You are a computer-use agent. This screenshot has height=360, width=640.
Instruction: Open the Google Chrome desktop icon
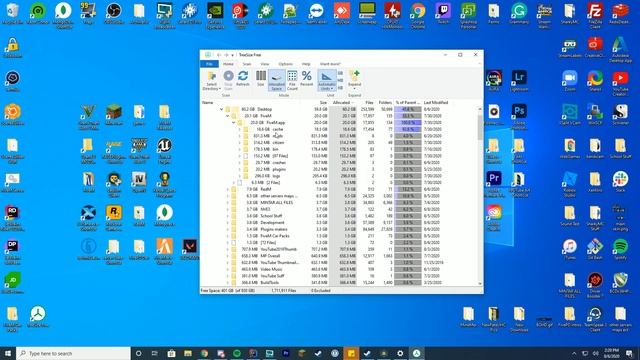(x=418, y=15)
